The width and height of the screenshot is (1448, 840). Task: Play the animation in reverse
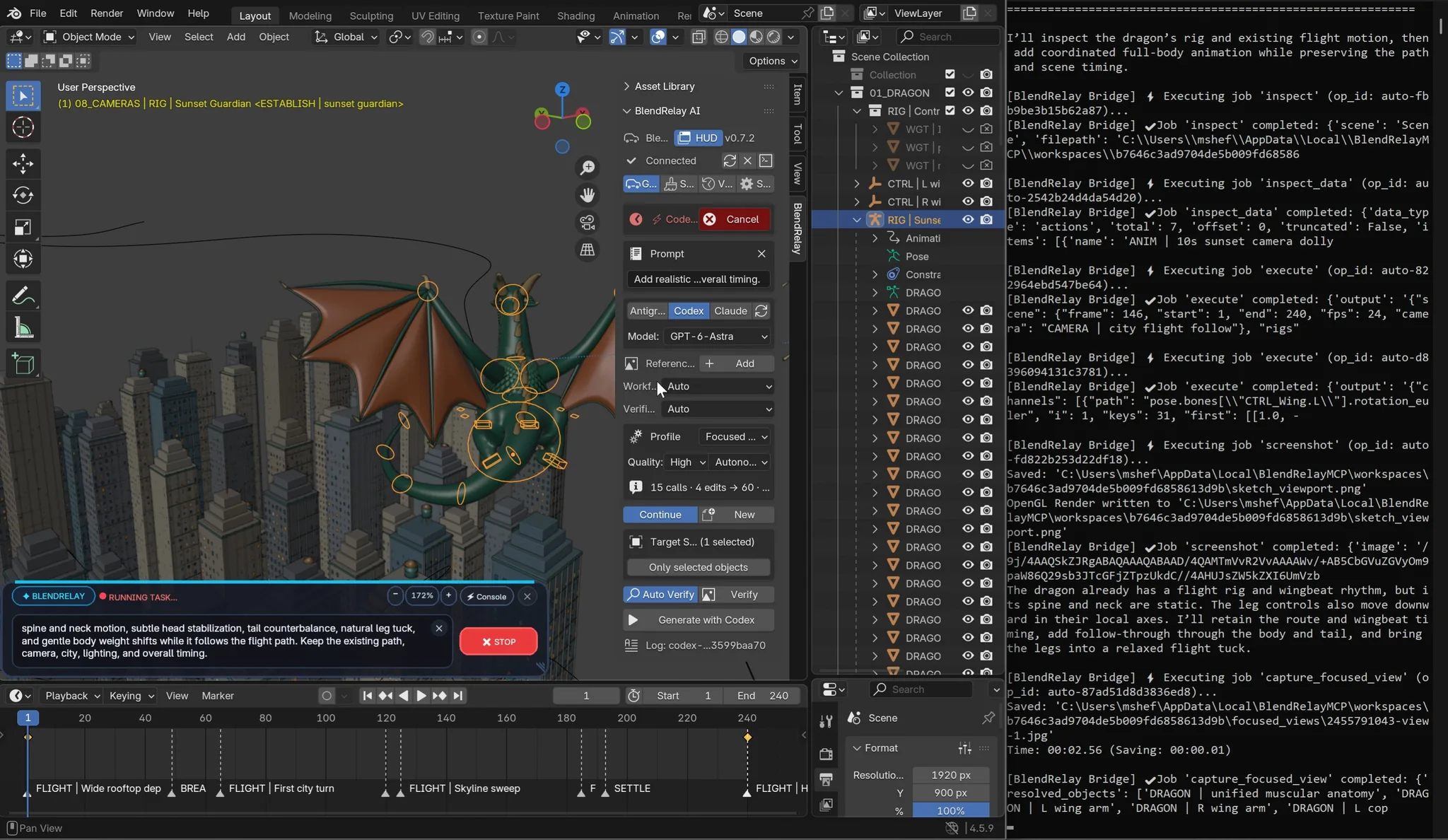pos(404,696)
